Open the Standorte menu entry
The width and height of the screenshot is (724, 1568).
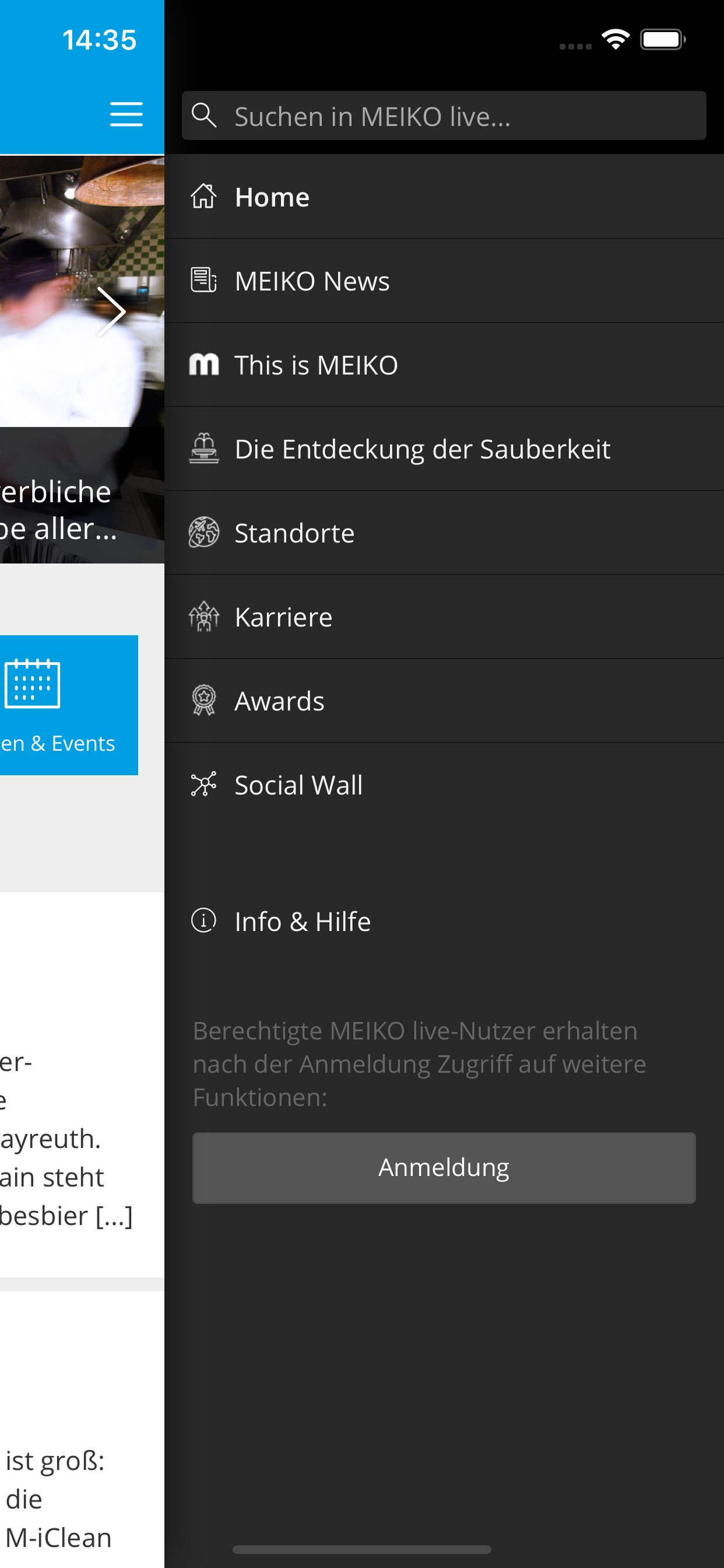(444, 533)
